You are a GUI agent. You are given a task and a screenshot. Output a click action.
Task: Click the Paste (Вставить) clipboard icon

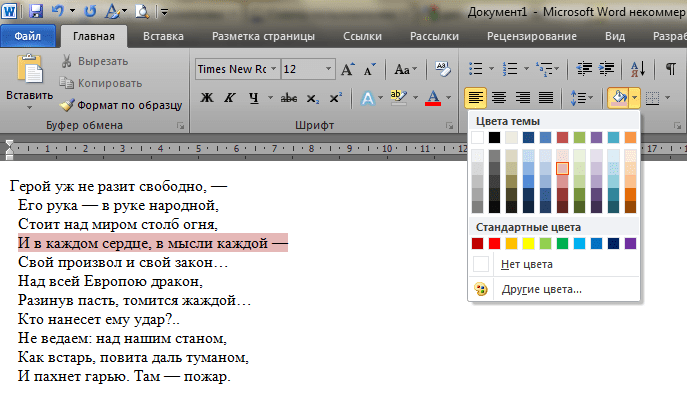pyautogui.click(x=30, y=69)
